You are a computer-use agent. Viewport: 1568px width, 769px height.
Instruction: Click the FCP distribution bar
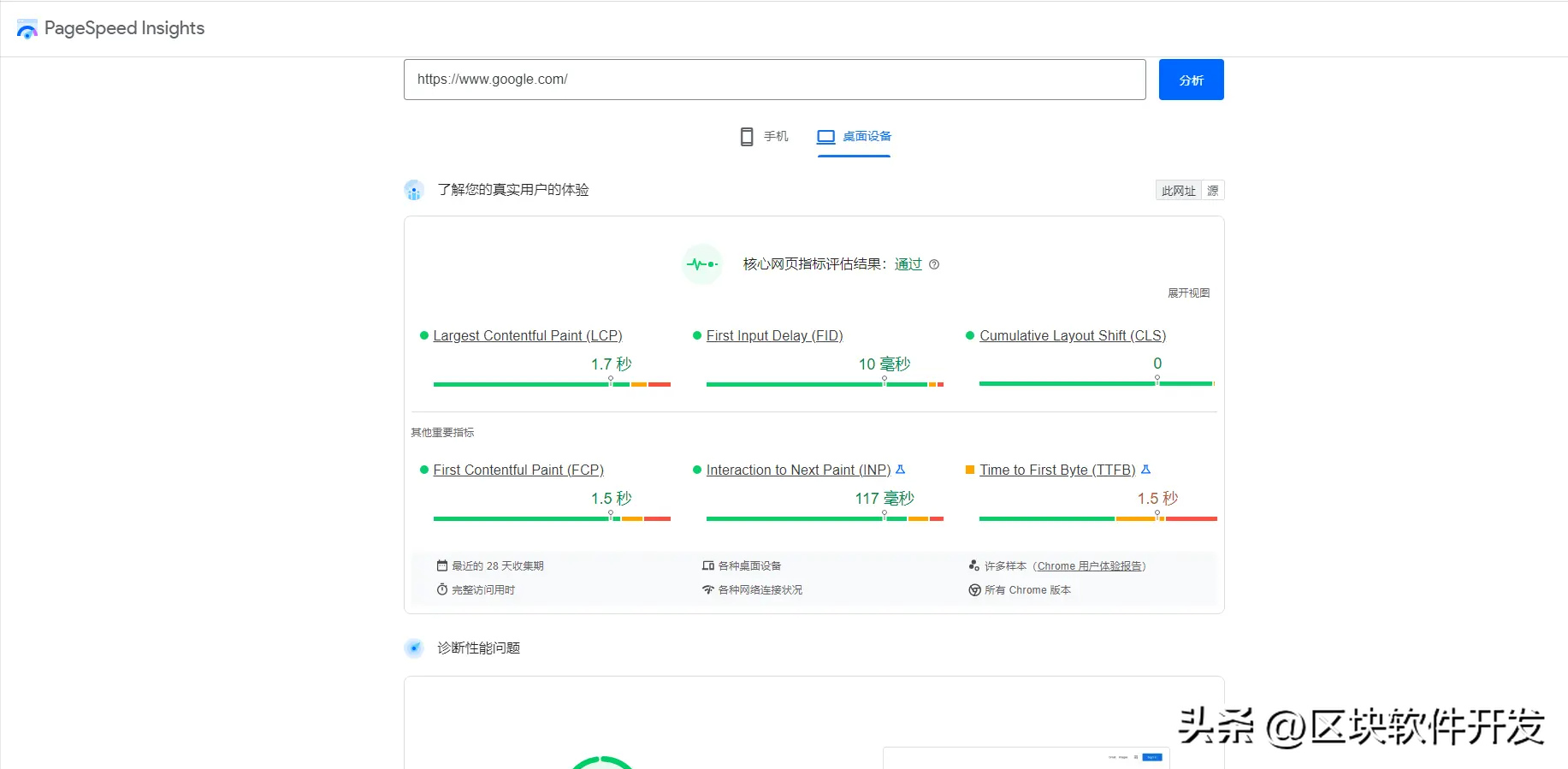552,518
